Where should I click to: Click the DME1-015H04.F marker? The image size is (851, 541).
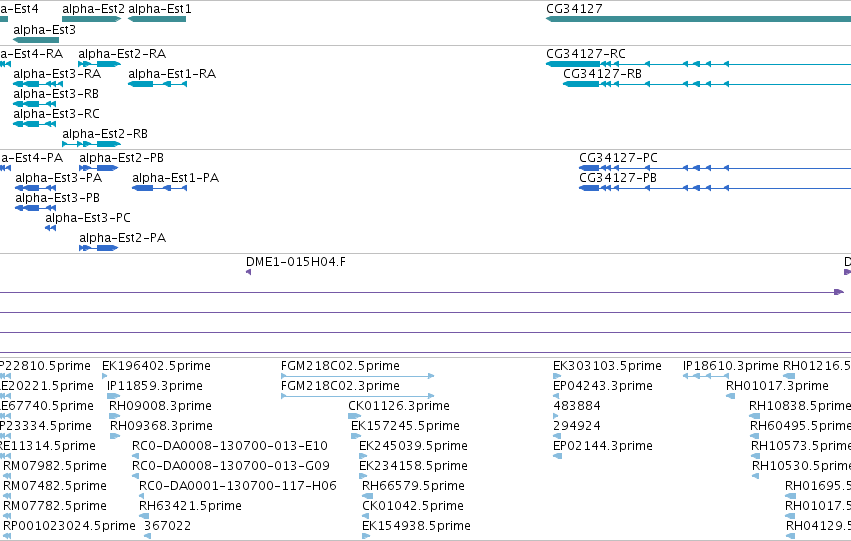(249, 272)
